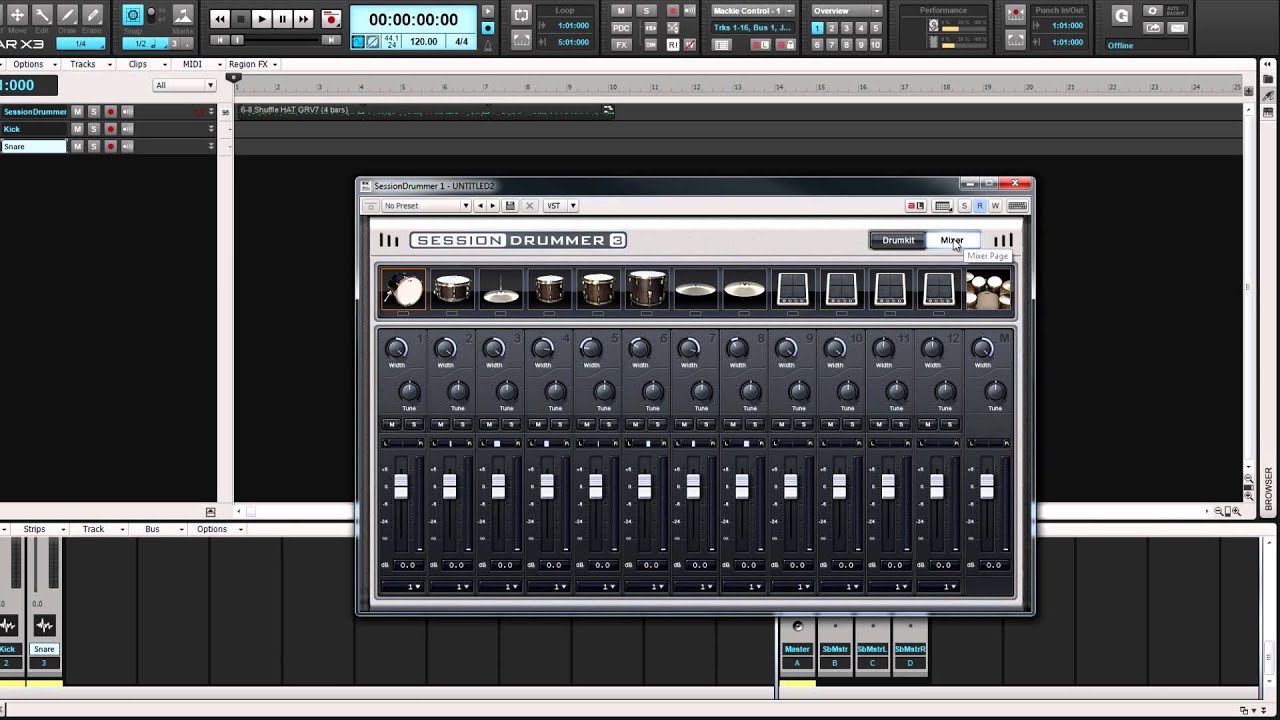
Task: Select the Erase tool
Action: [x=93, y=15]
